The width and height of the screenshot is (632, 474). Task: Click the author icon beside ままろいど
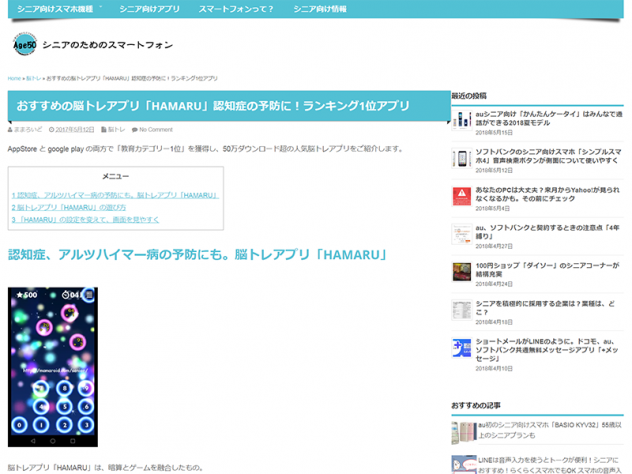10,129
